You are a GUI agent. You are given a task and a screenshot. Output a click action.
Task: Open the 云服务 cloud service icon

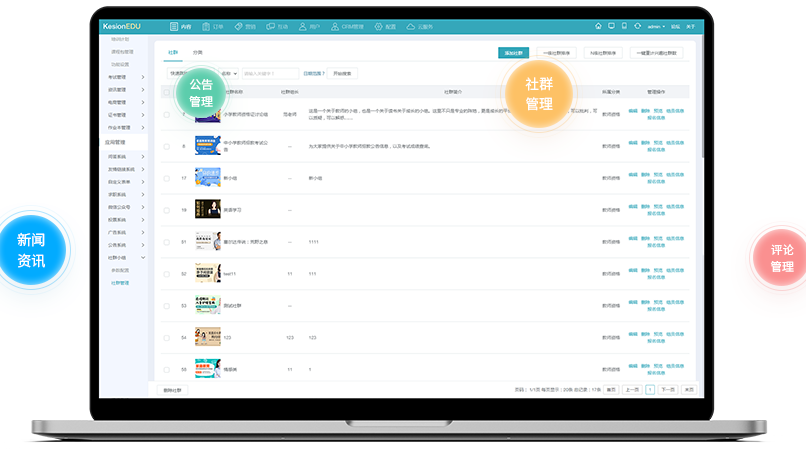tap(410, 26)
